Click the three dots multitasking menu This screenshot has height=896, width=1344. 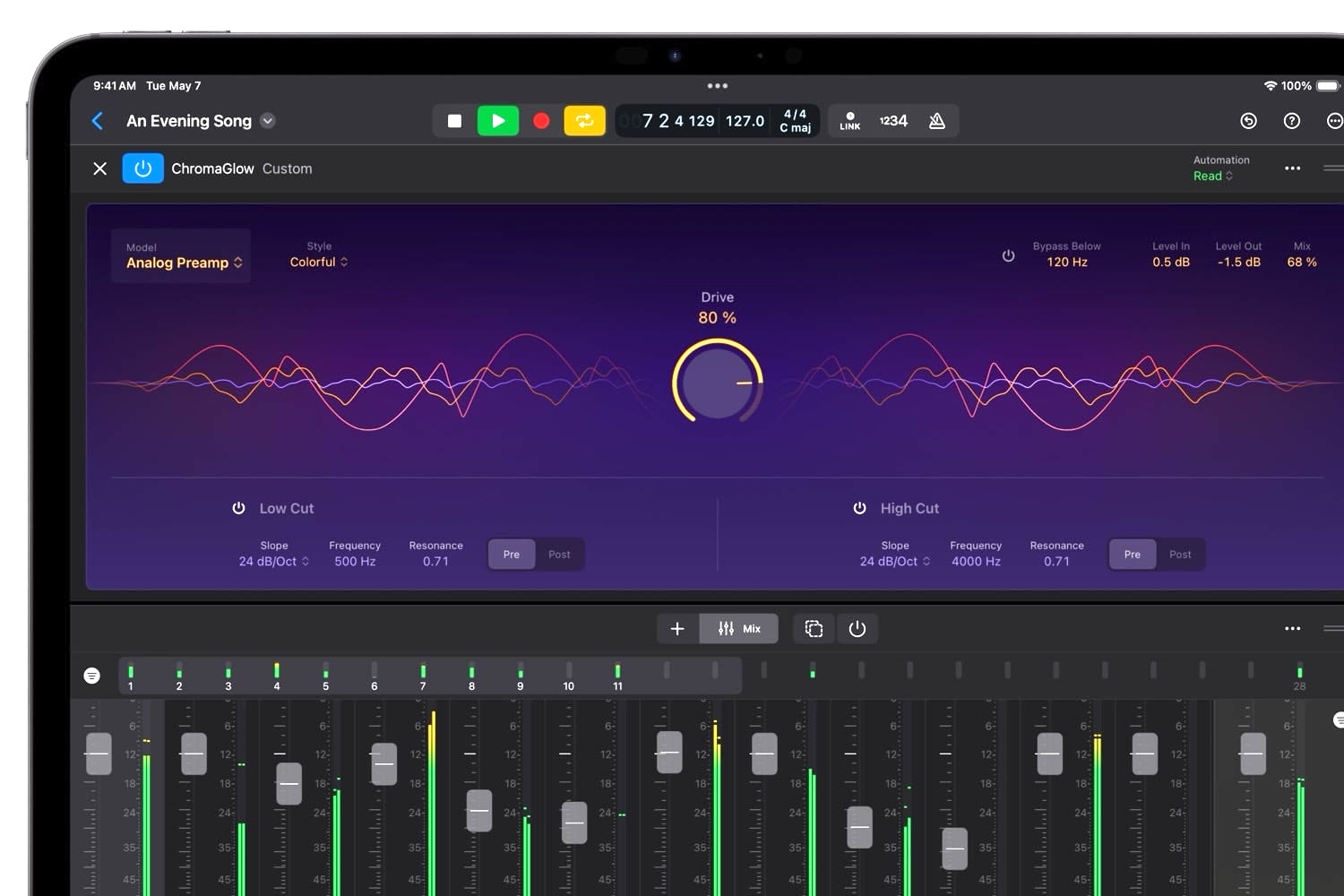717,86
